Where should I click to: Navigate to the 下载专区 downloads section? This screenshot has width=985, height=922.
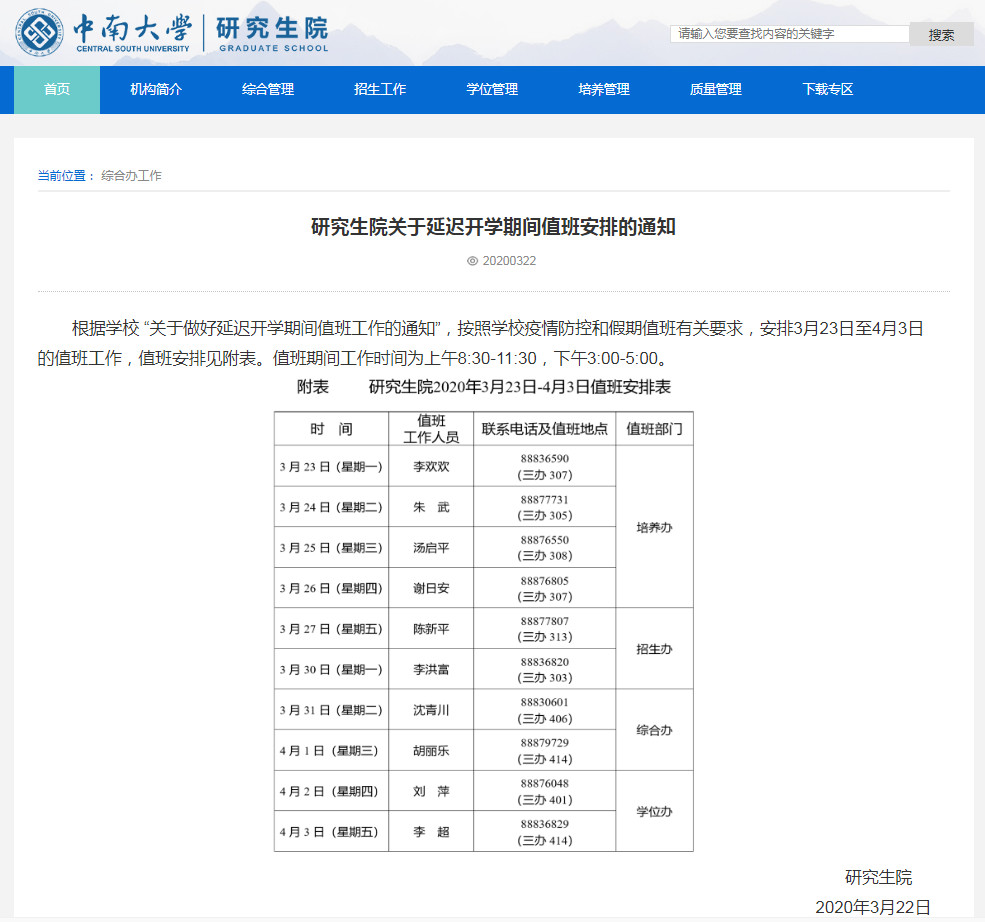click(828, 89)
